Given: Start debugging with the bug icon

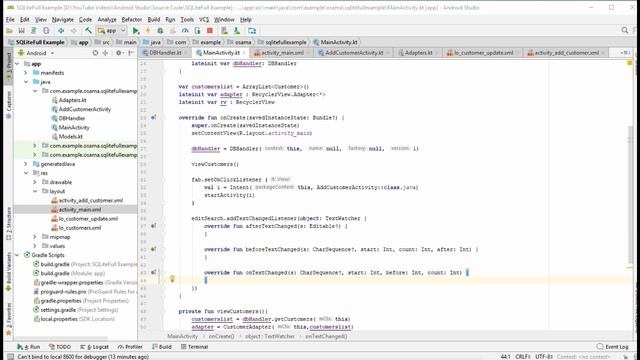Looking at the screenshot, I should 160,31.
